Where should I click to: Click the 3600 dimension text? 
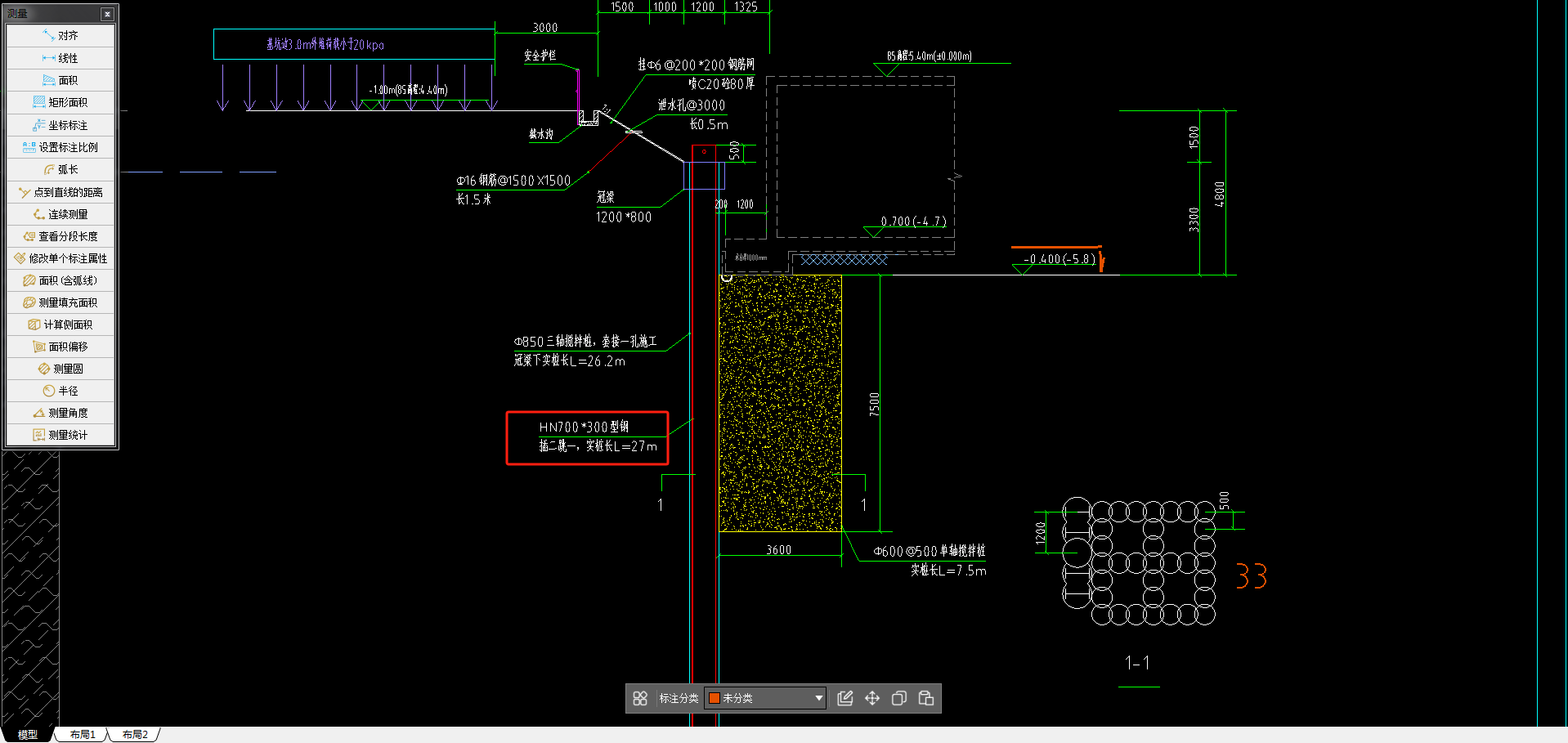(x=778, y=550)
